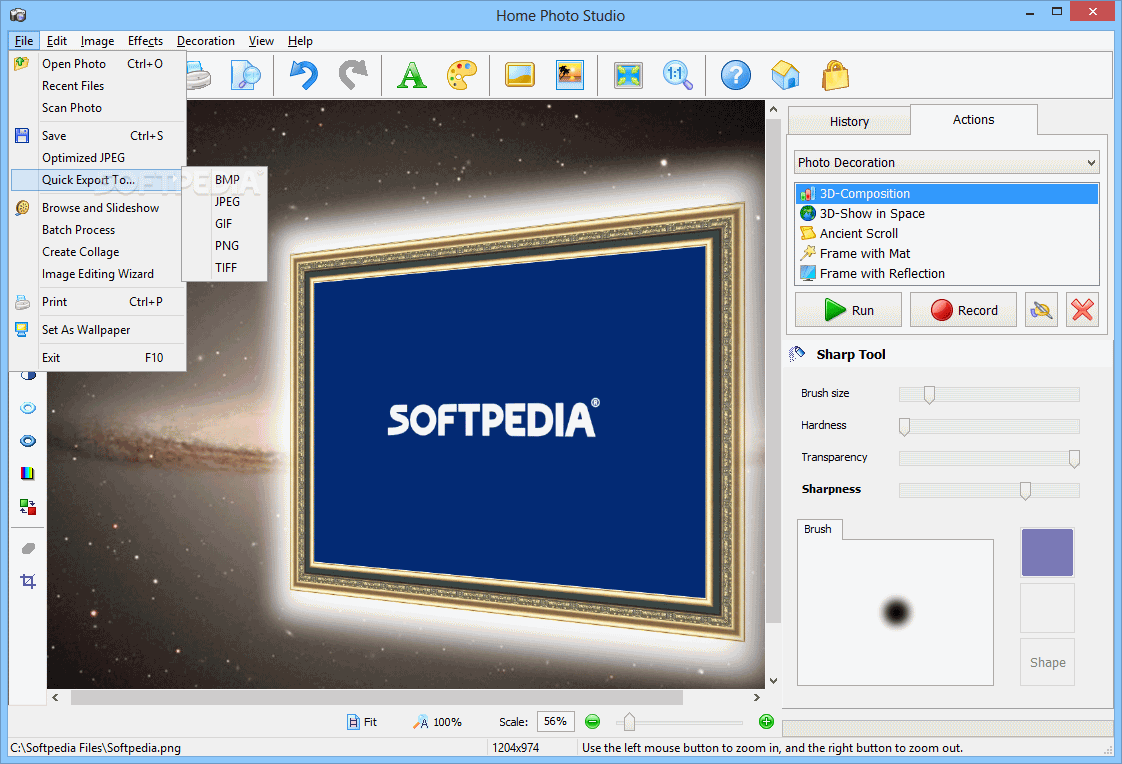Click the red X delete action button
Screen dimensions: 1122x764
[1082, 310]
